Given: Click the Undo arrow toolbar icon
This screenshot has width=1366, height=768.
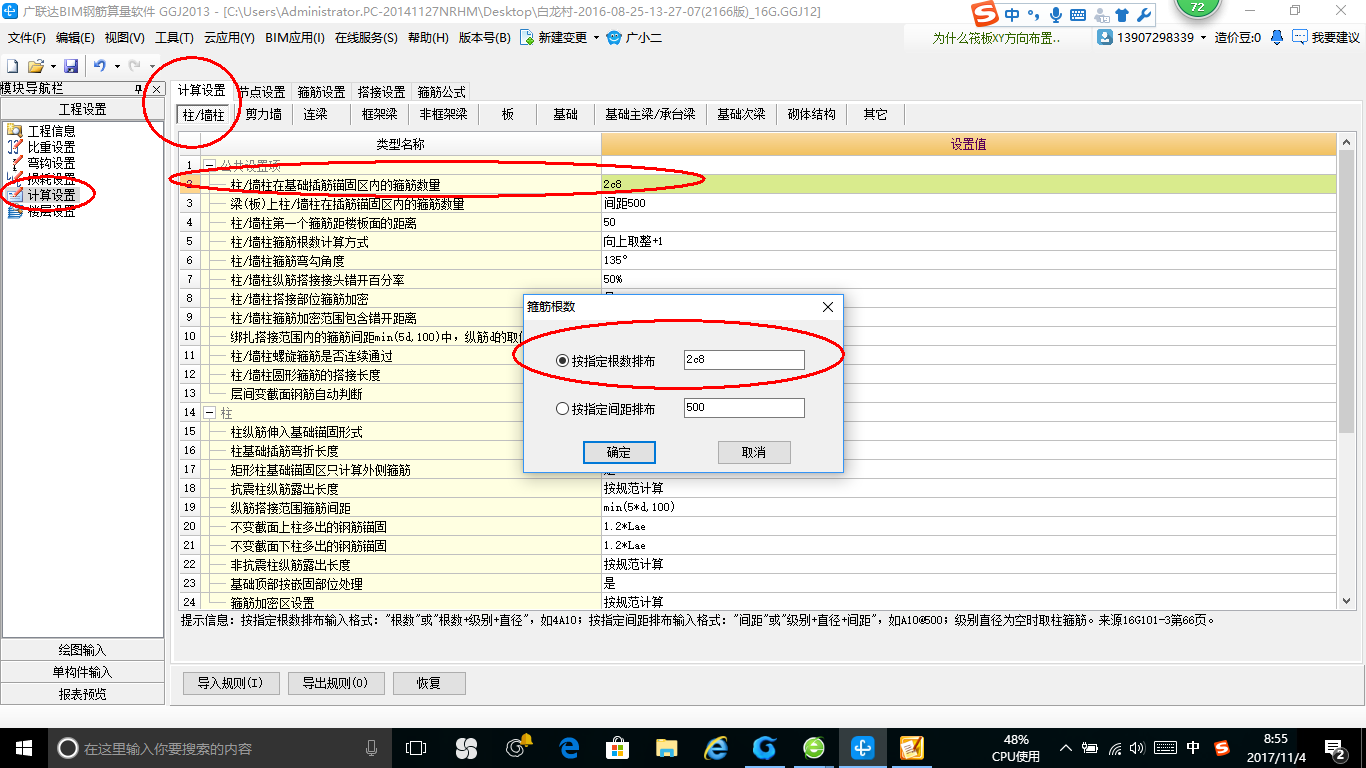Looking at the screenshot, I should coord(100,66).
